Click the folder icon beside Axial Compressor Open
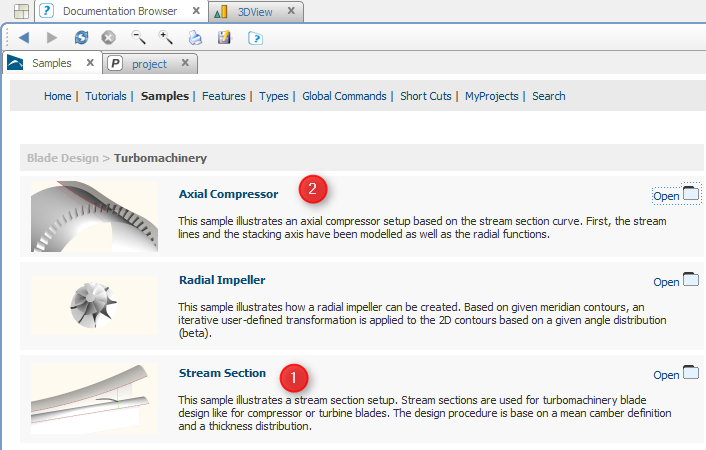The height and width of the screenshot is (450, 706). point(691,193)
